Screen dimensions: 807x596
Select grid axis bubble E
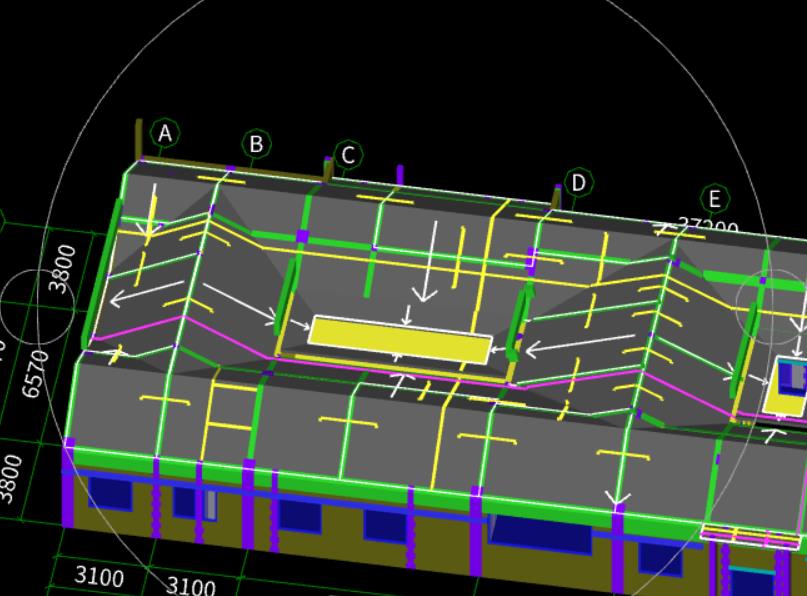[715, 199]
